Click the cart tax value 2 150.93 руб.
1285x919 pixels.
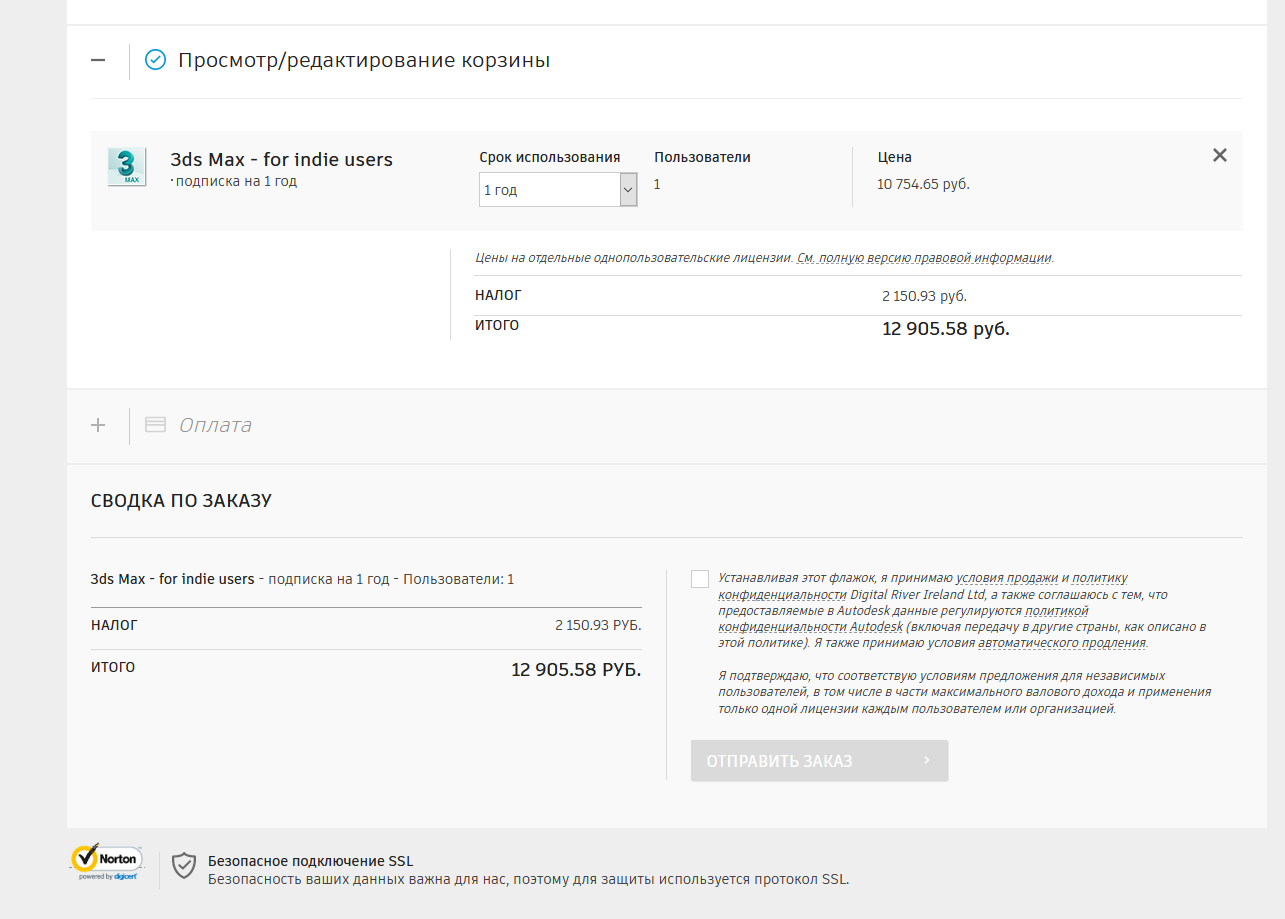(924, 296)
